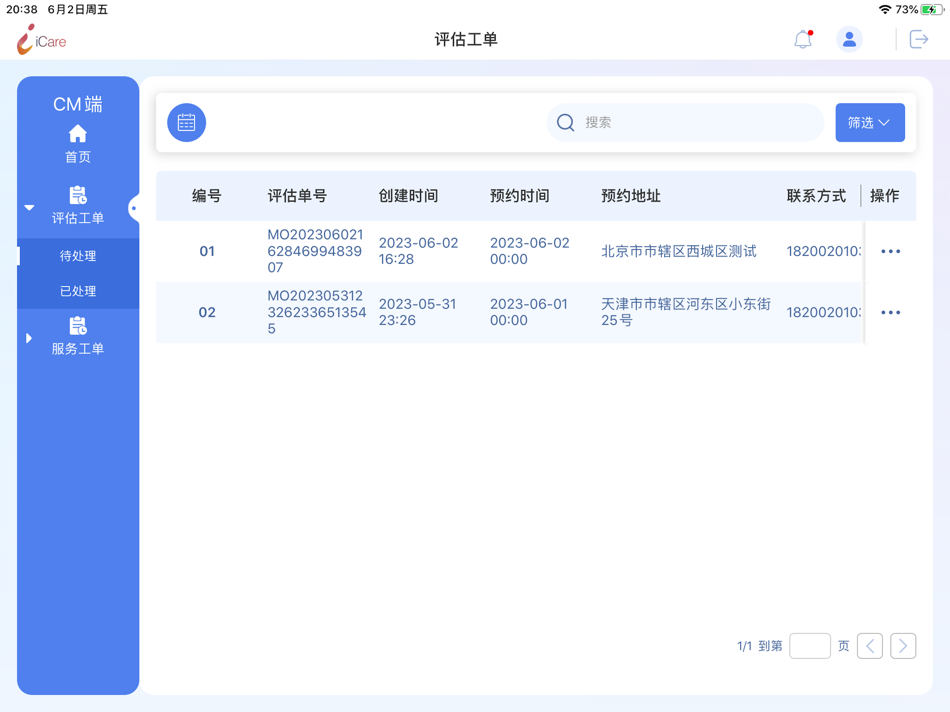Click row number 02
The image size is (950, 712).
(207, 312)
